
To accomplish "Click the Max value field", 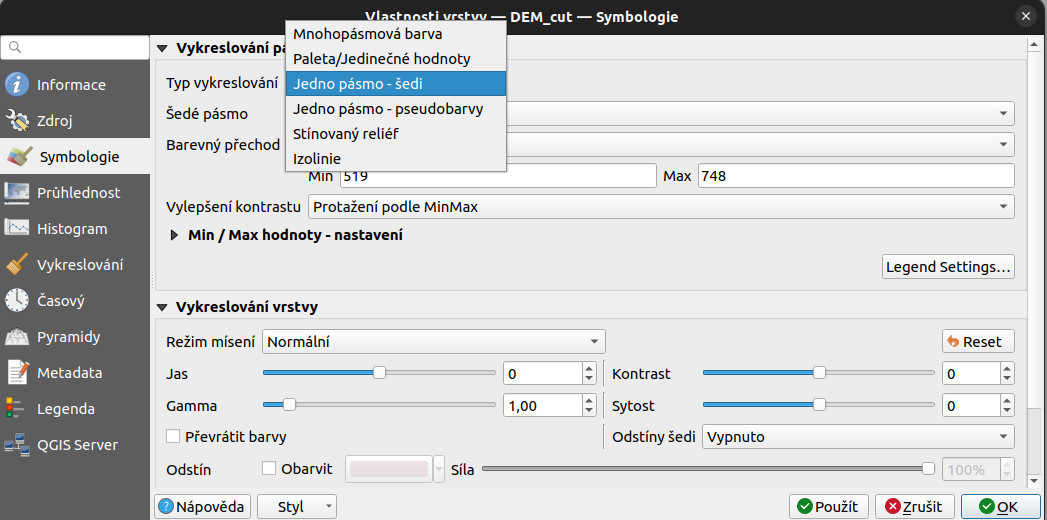I will (x=857, y=176).
